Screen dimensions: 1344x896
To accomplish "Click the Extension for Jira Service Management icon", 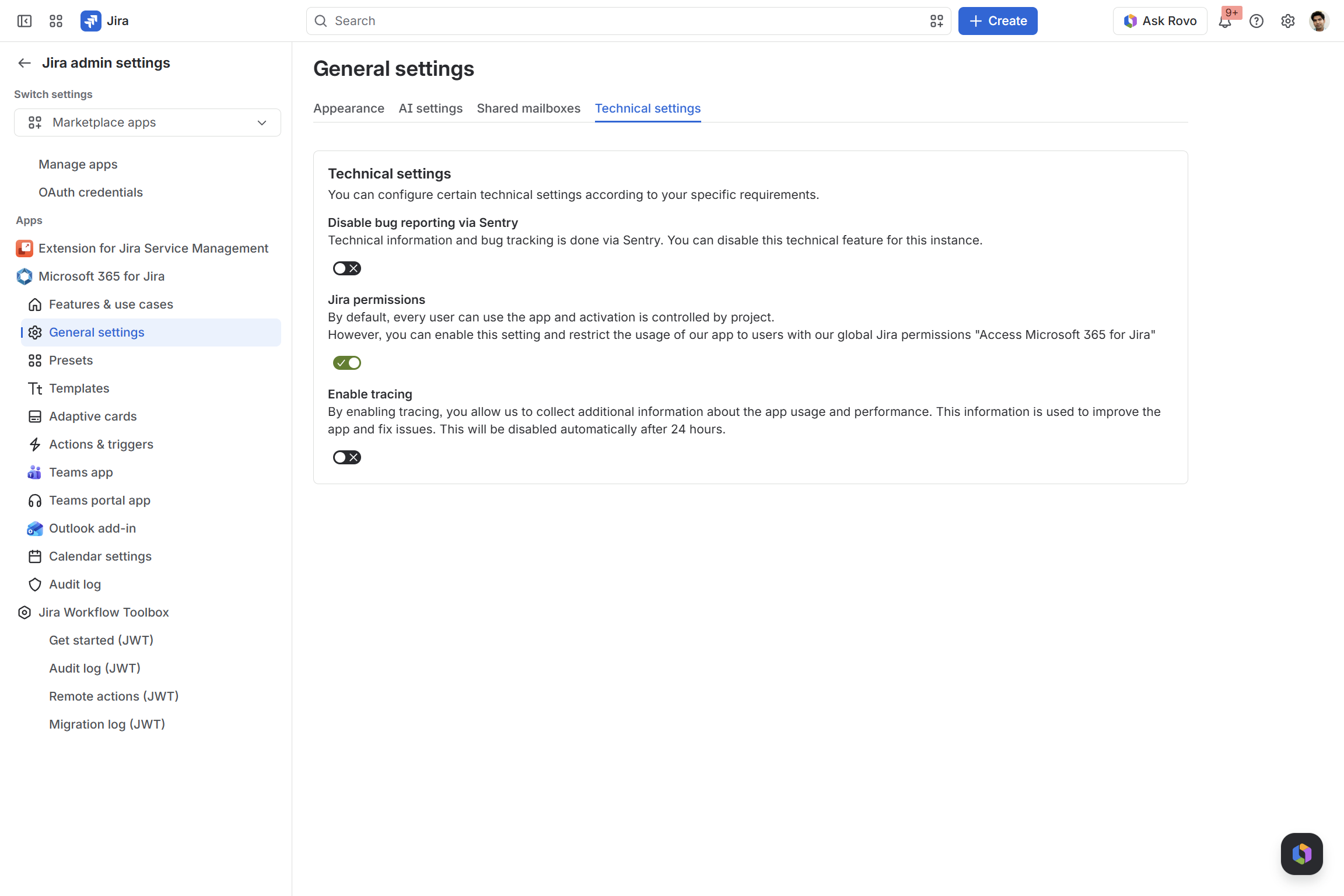I will [24, 249].
